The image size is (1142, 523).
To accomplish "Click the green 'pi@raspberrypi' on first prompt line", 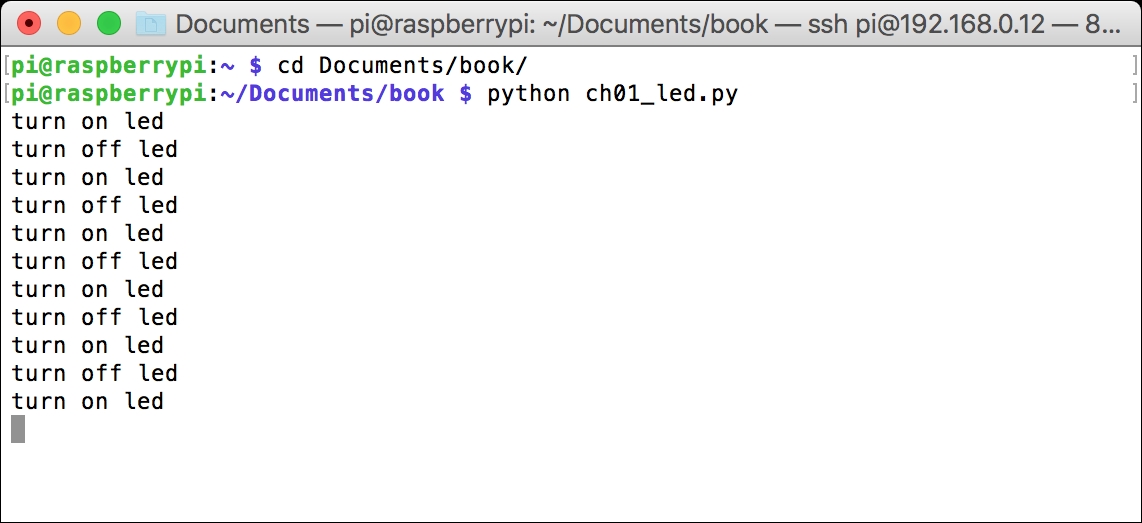I will tap(109, 66).
